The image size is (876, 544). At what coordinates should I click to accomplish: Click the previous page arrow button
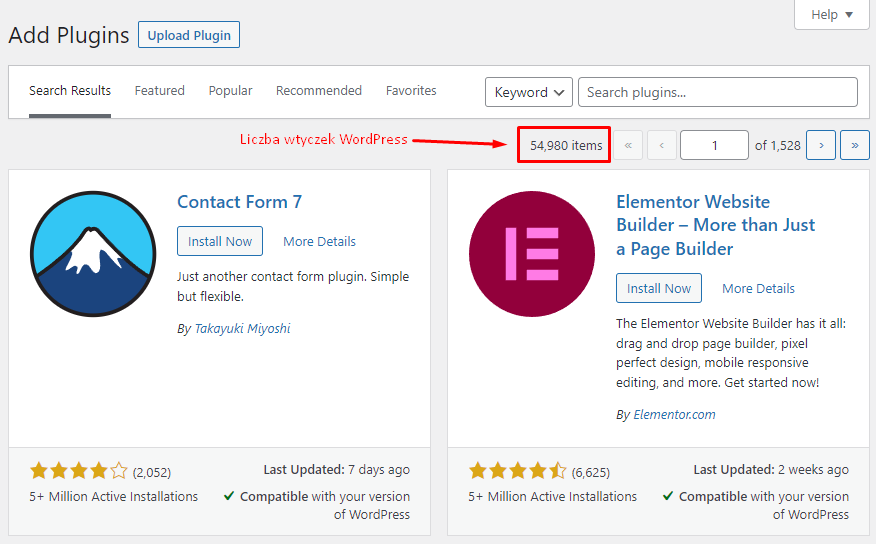662,145
